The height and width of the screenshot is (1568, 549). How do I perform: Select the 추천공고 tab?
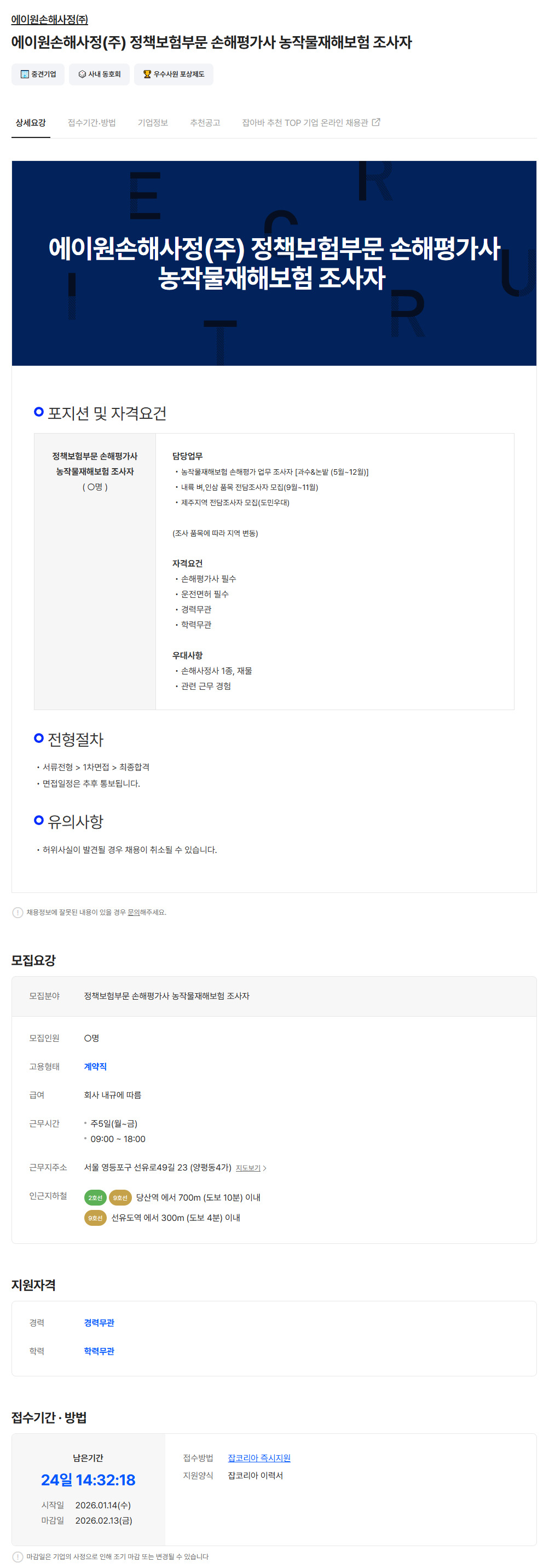click(x=205, y=123)
